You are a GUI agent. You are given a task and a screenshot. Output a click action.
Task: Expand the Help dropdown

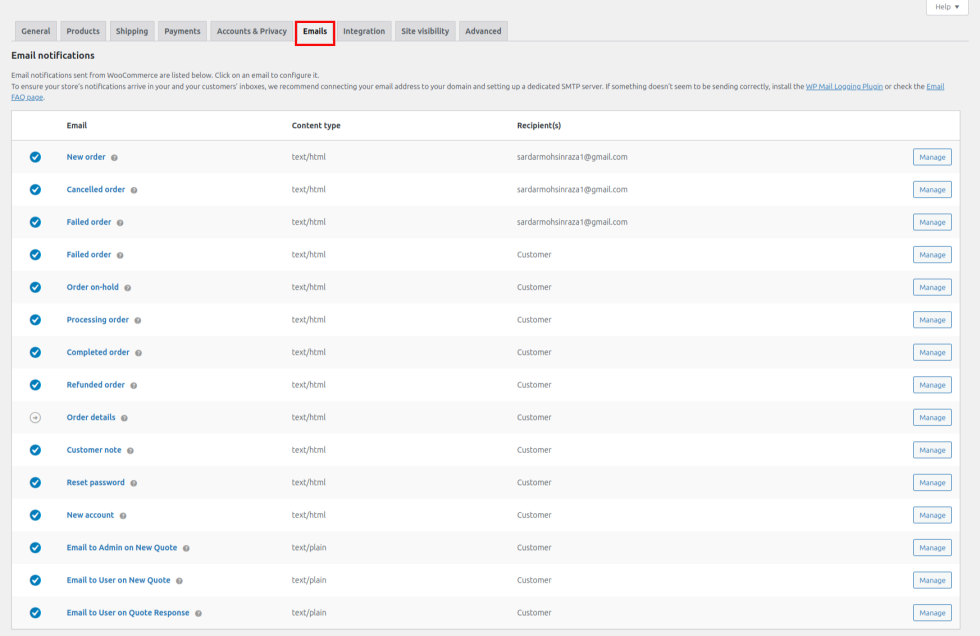947,7
